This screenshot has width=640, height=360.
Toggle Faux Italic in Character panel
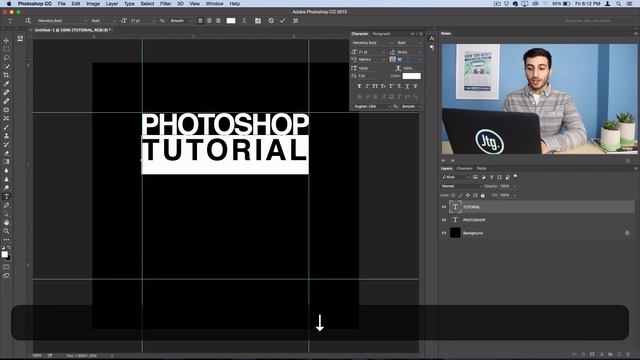367,86
